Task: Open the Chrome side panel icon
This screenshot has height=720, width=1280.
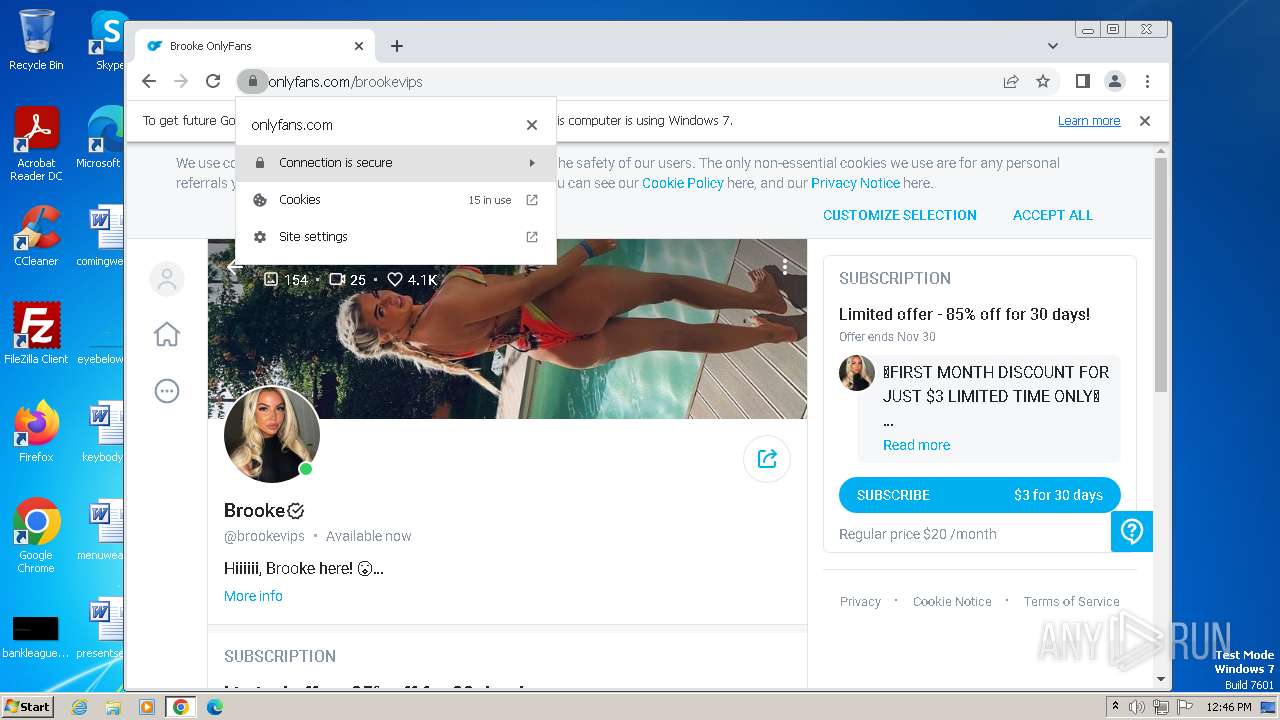Action: tap(1082, 81)
